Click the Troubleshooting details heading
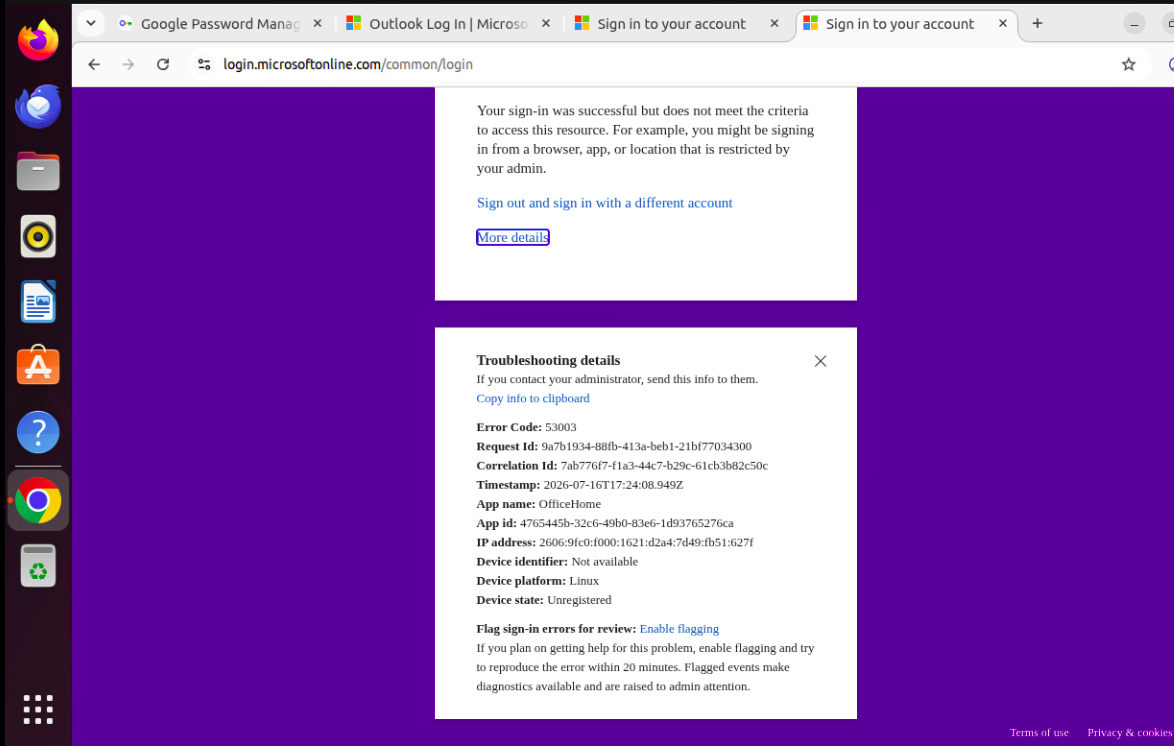The height and width of the screenshot is (746, 1174). pos(548,360)
